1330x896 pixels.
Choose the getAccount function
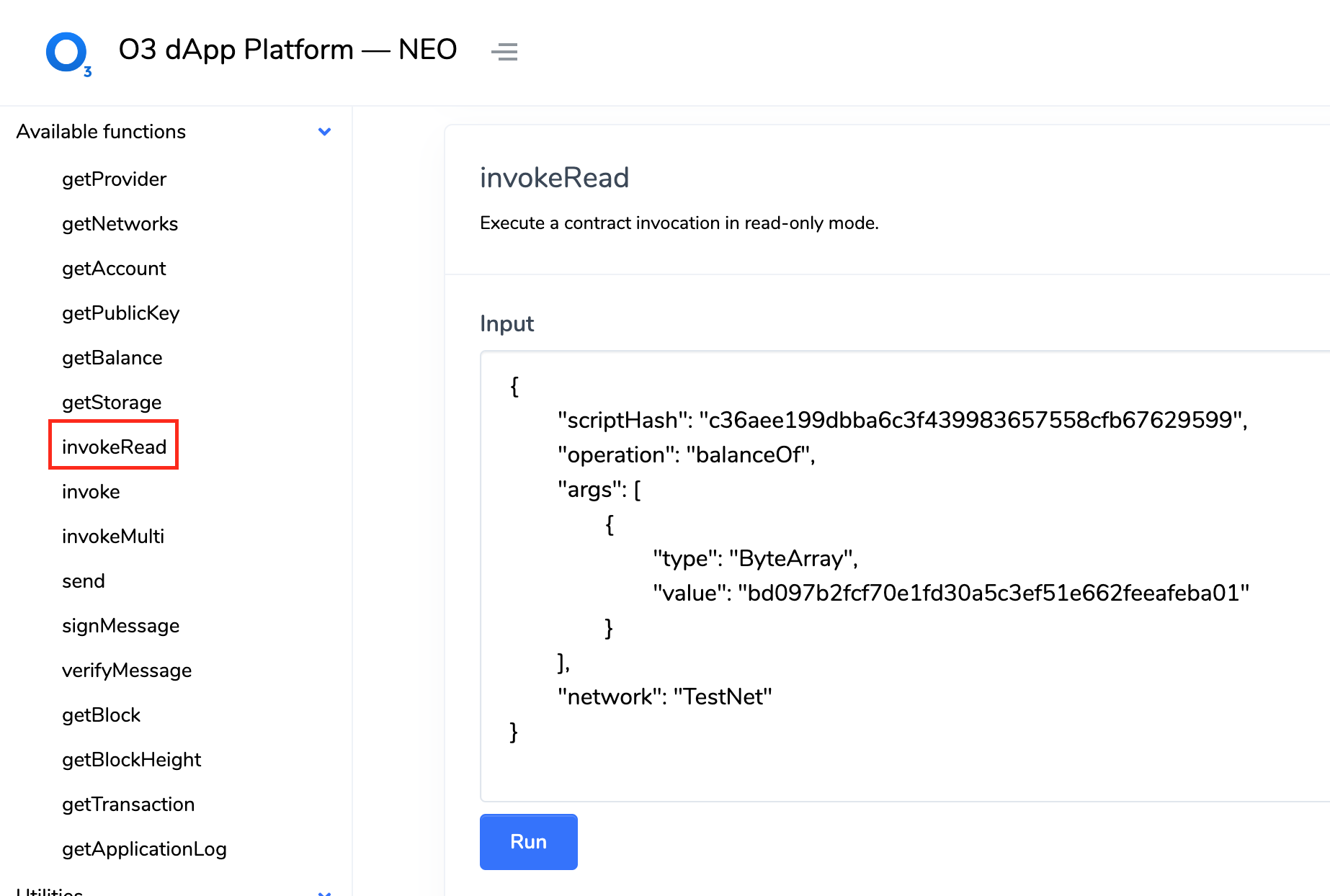114,269
